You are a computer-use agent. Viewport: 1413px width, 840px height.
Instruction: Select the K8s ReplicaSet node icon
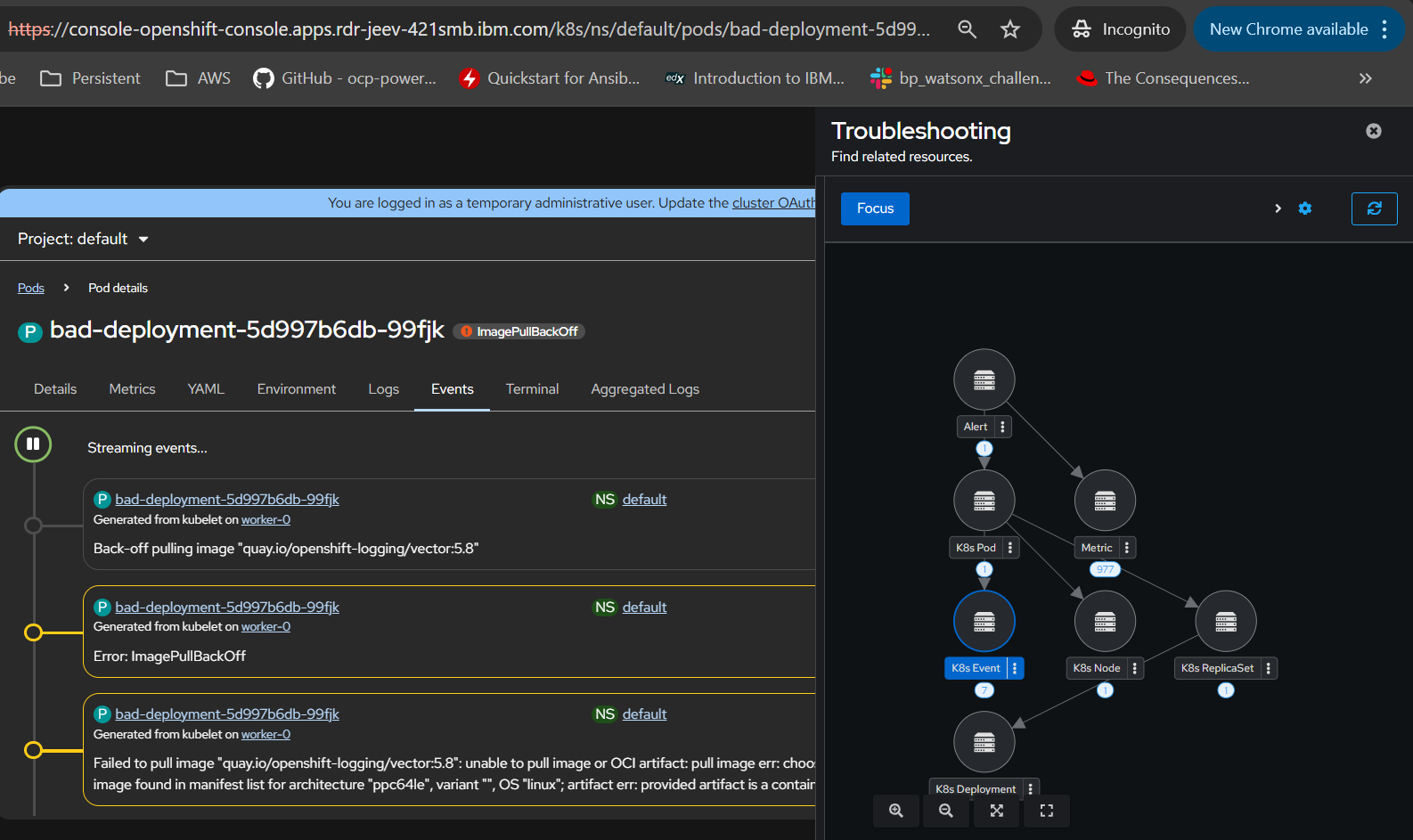pos(1226,622)
